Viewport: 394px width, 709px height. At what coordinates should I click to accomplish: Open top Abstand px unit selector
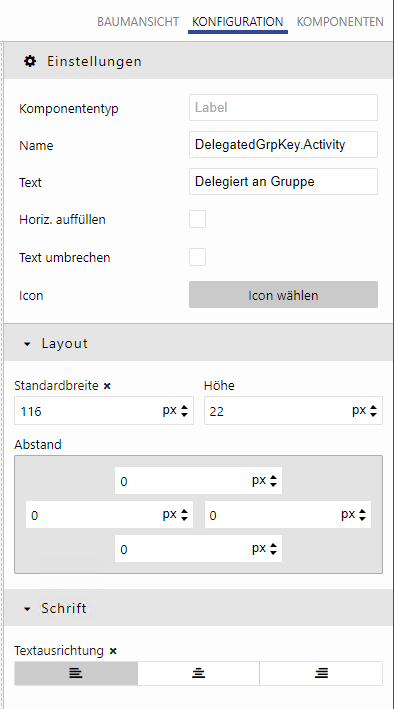click(265, 481)
